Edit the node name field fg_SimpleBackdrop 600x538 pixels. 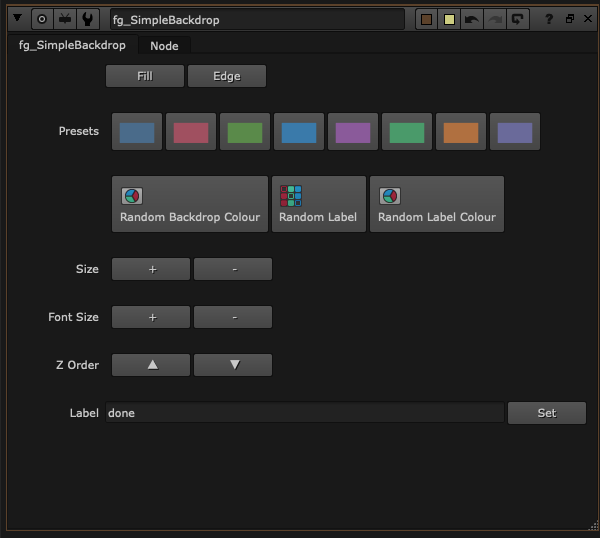pos(257,19)
